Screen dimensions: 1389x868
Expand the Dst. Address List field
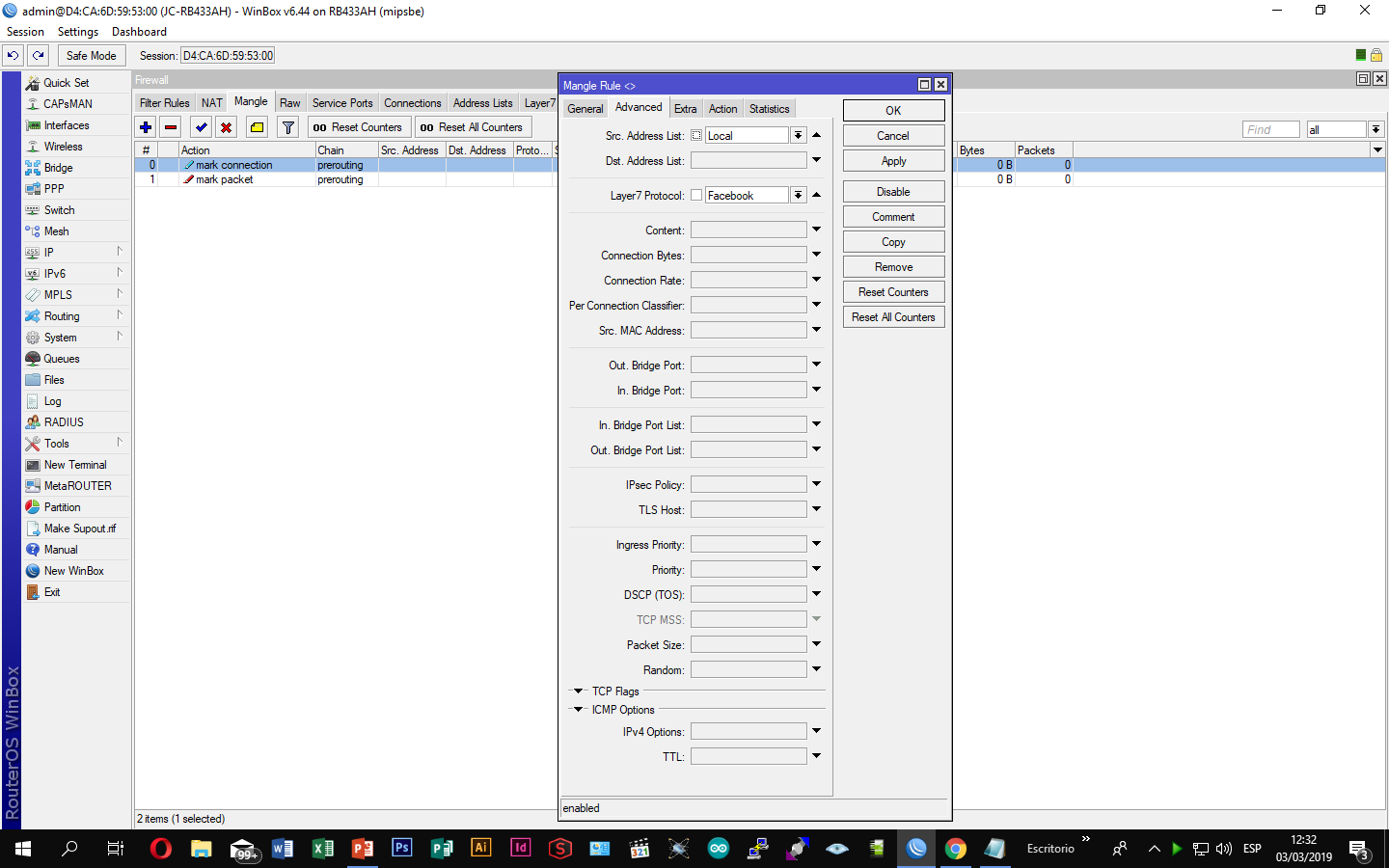point(816,160)
